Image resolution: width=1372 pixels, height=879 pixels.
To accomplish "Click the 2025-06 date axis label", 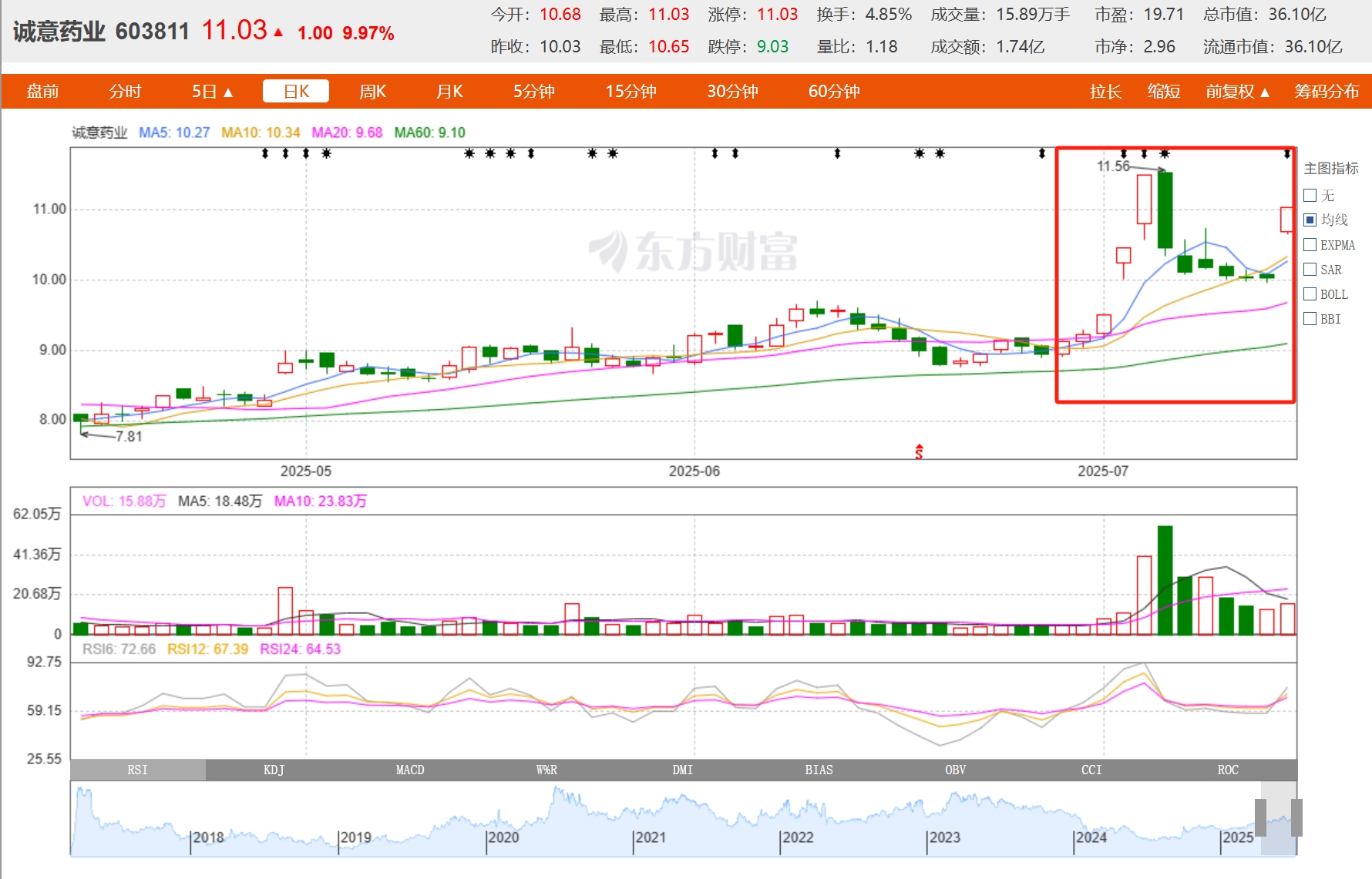I will (x=694, y=471).
